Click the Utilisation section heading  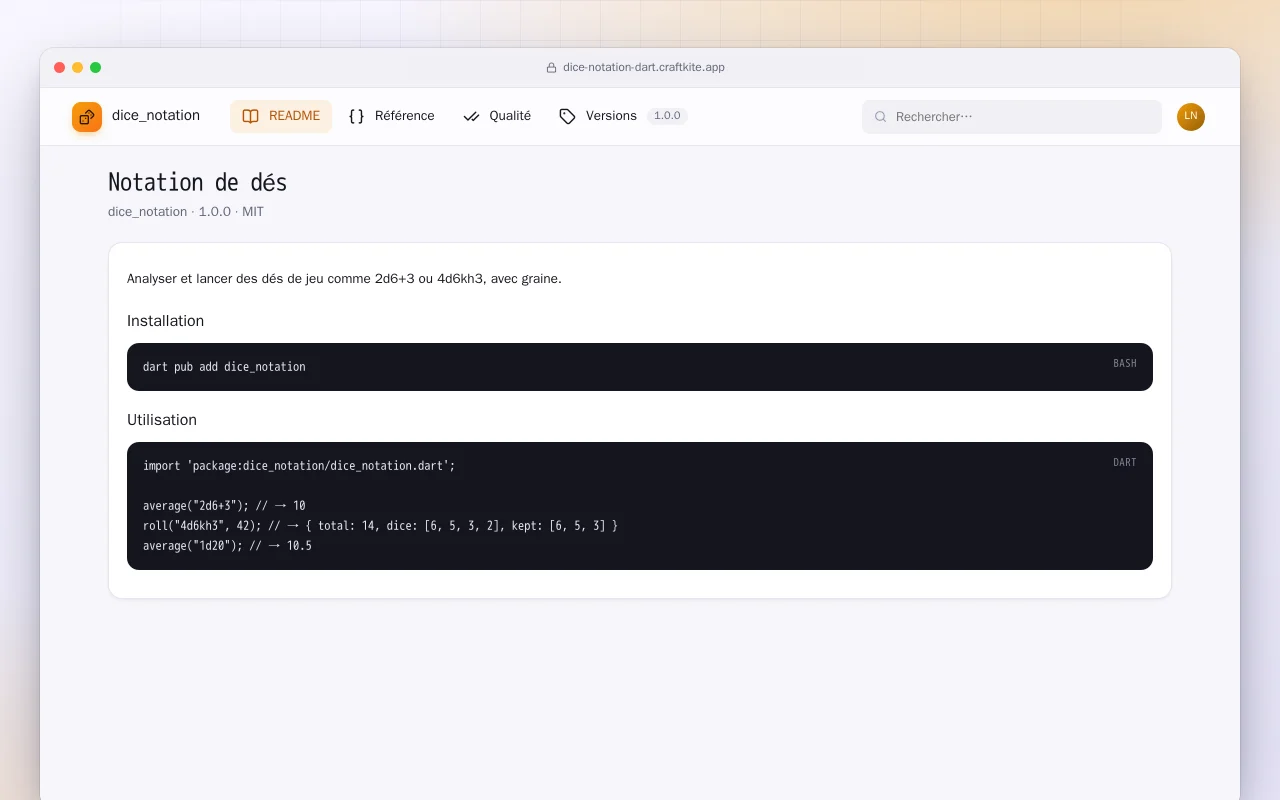coord(162,420)
